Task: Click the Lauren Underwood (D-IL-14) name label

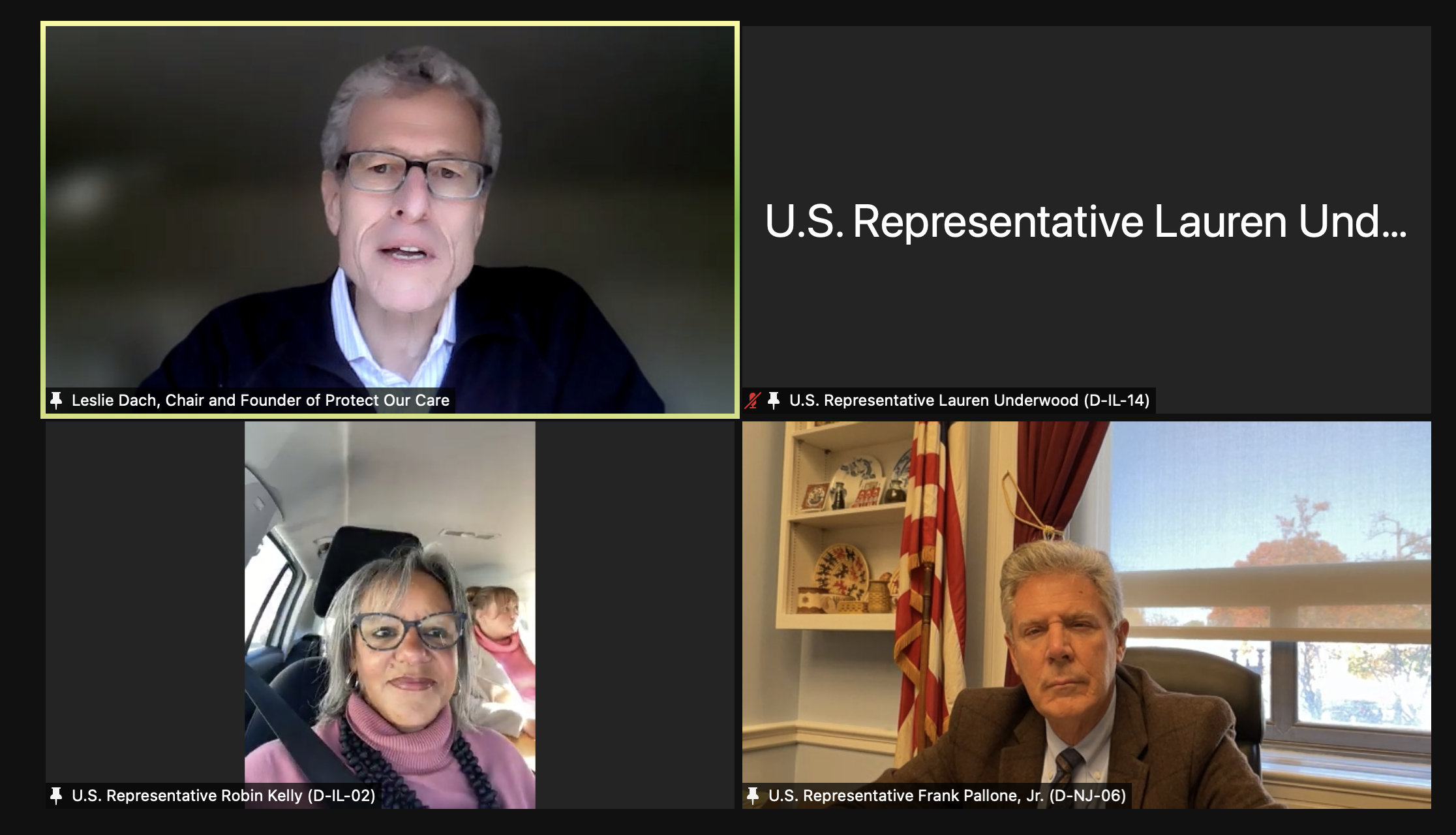Action: click(x=969, y=400)
